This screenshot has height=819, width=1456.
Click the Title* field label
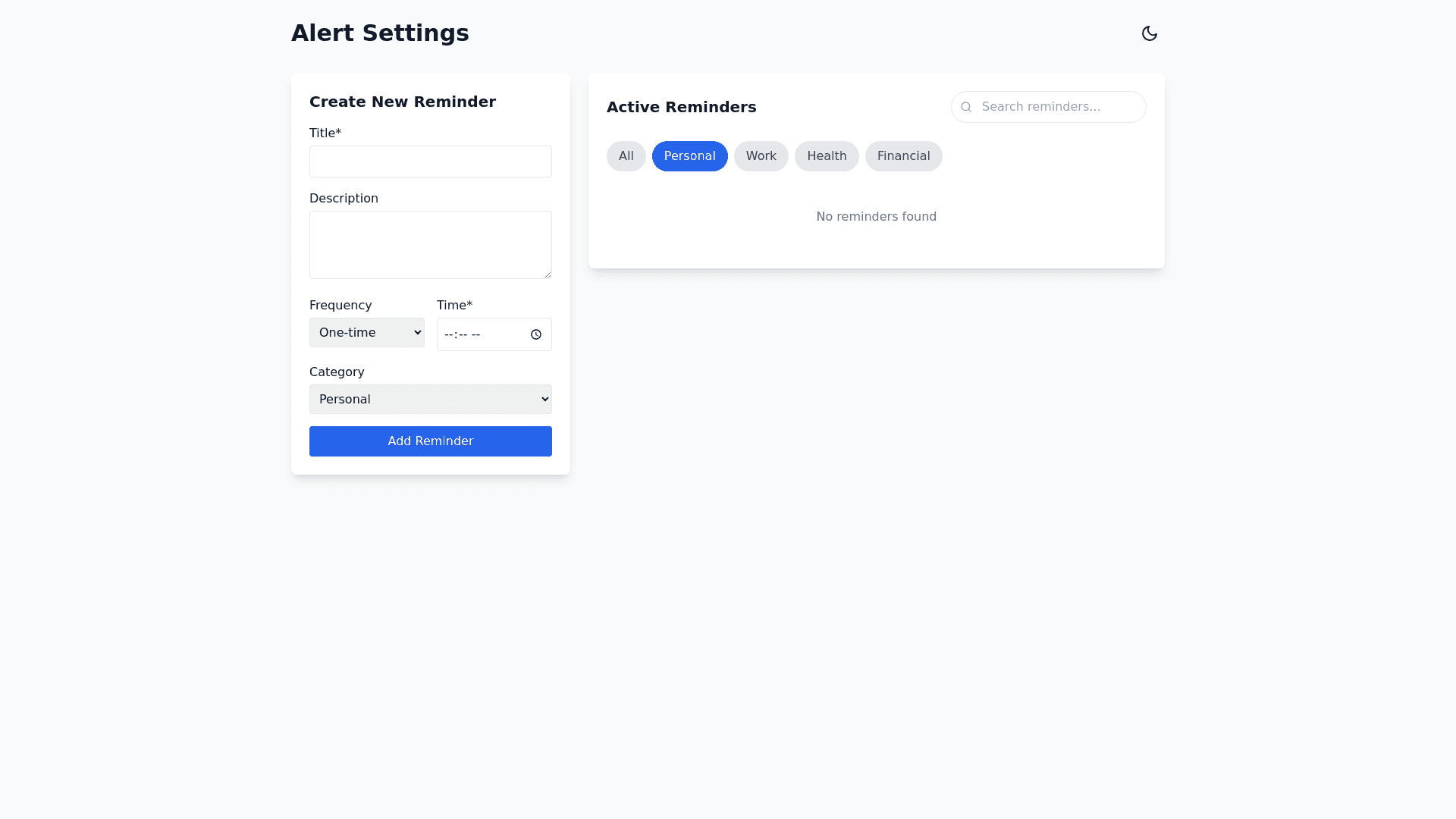(x=325, y=133)
